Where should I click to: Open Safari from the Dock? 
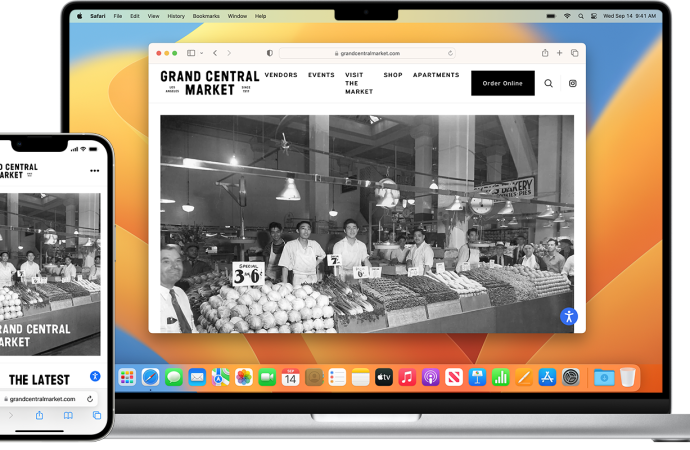(x=150, y=377)
